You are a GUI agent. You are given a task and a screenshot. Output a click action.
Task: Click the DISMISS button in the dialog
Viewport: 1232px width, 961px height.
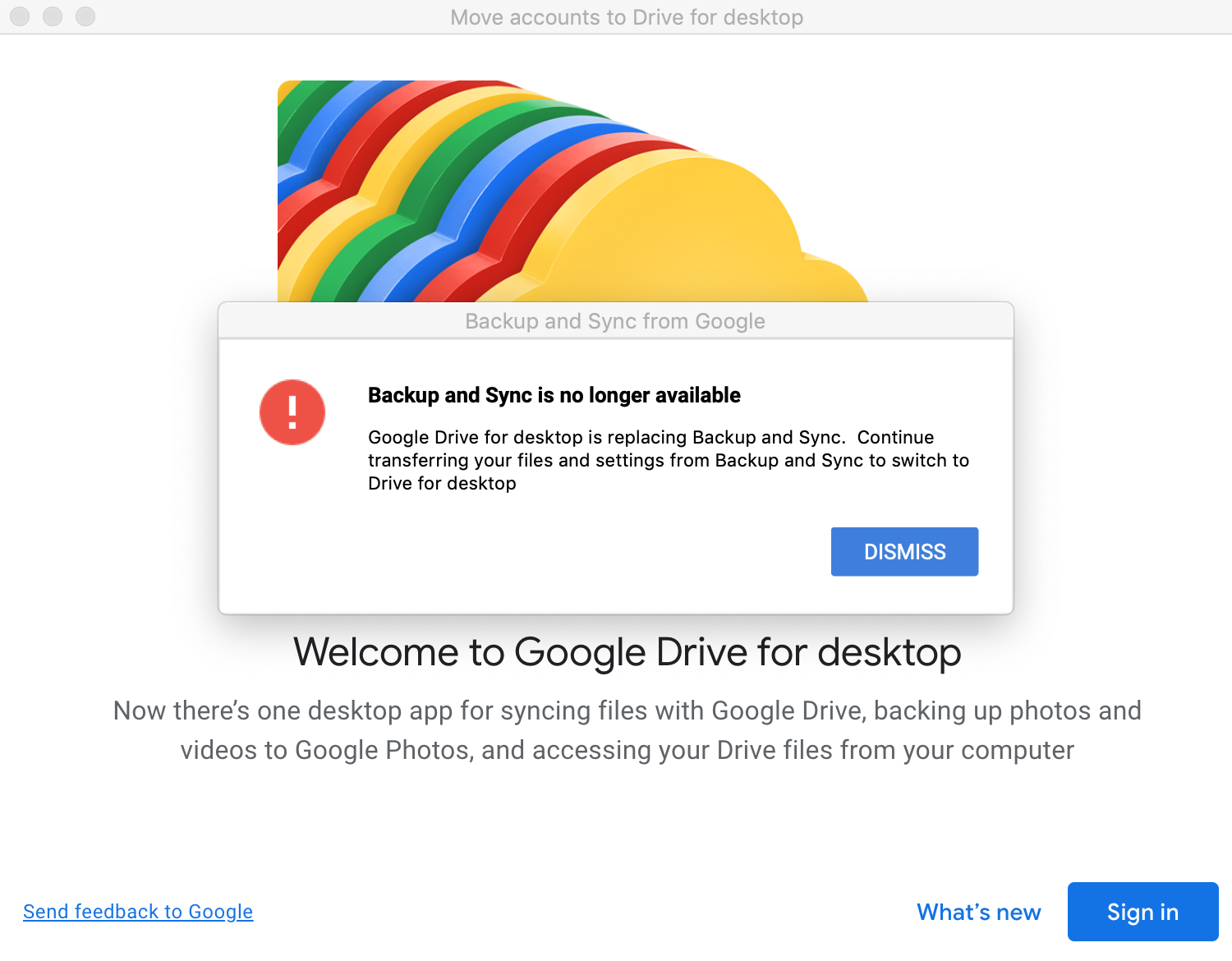pyautogui.click(x=904, y=551)
